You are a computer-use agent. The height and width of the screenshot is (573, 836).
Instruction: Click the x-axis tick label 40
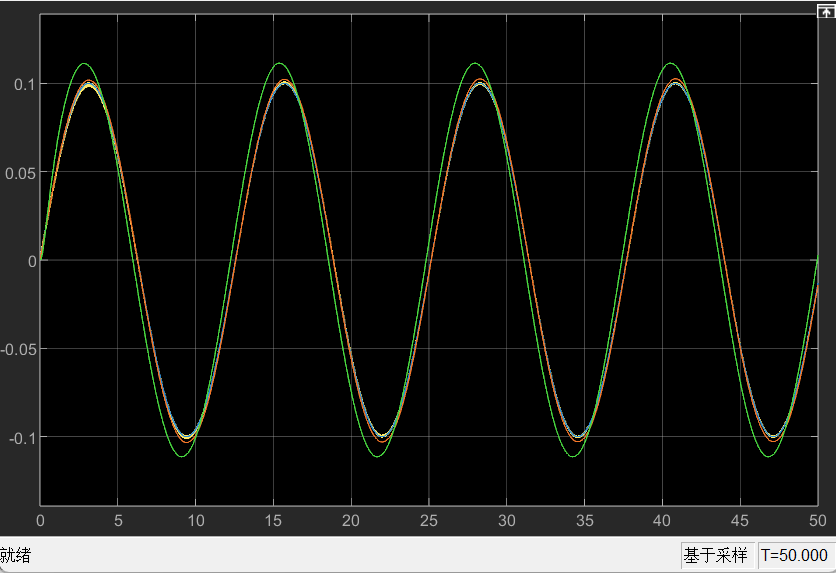[x=662, y=520]
